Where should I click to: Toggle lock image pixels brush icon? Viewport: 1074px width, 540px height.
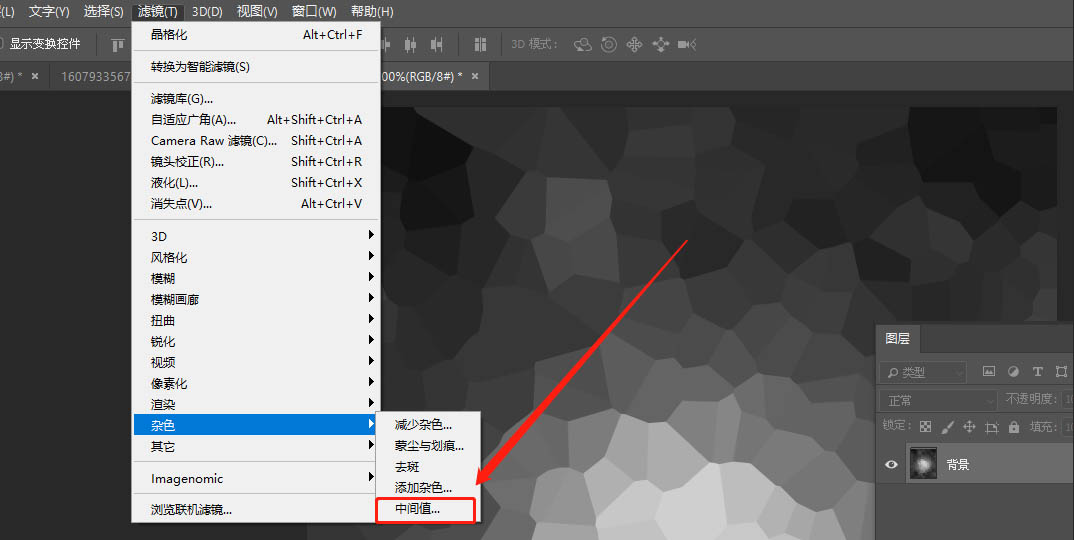(947, 427)
